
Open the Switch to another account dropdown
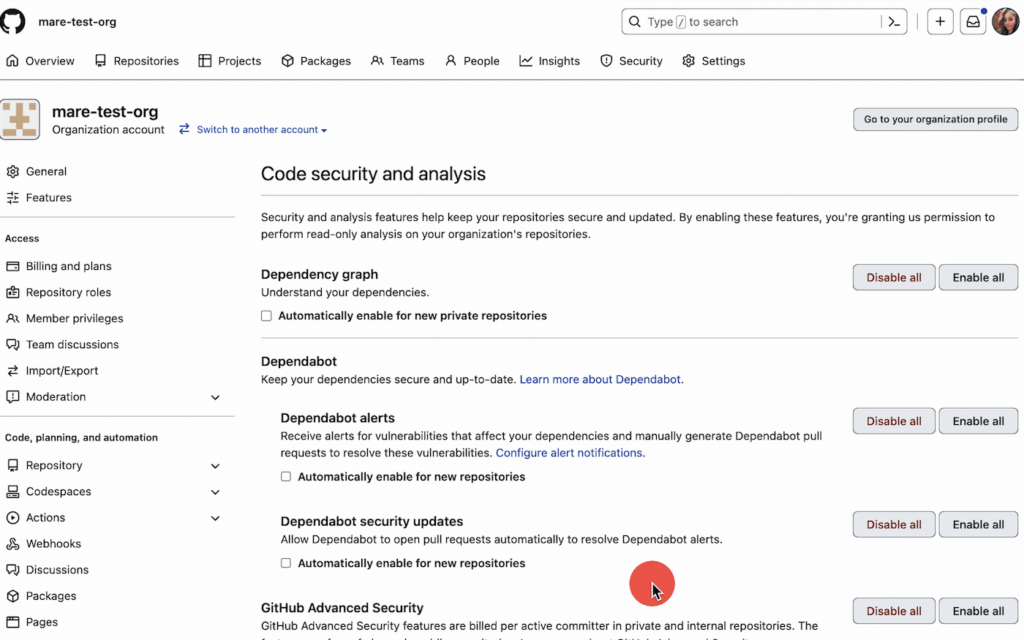click(x=262, y=129)
